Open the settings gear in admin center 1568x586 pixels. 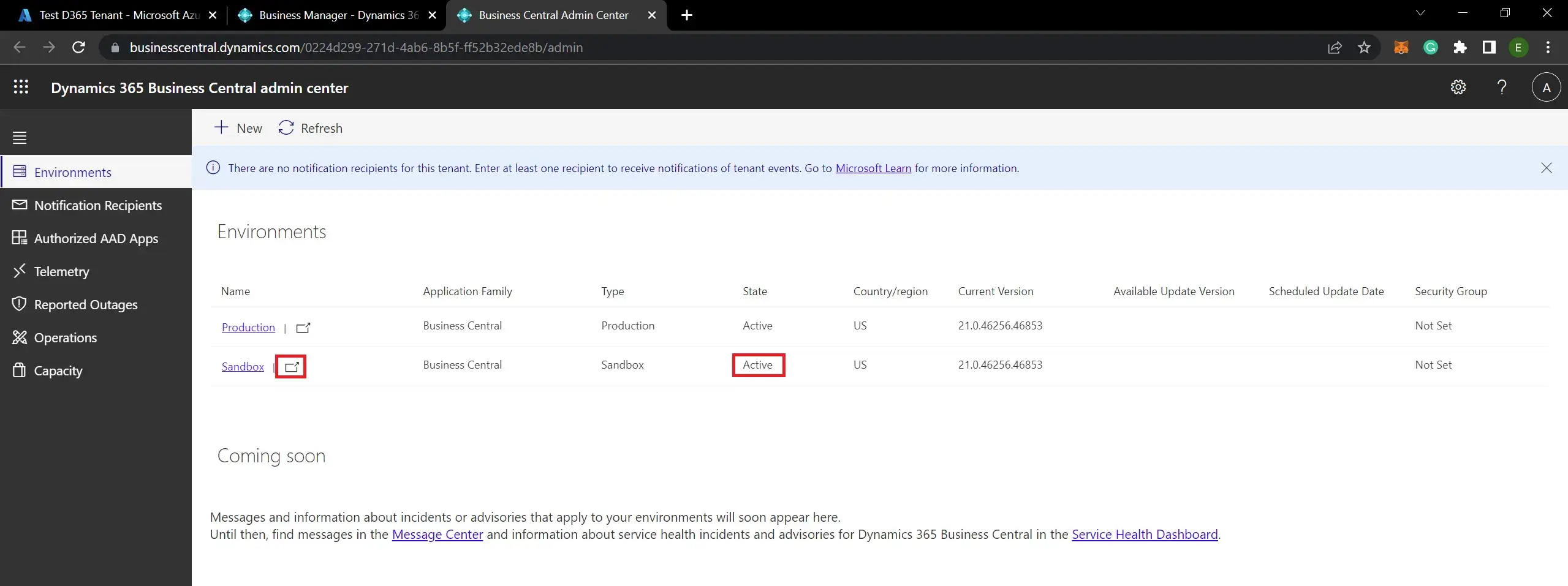[1458, 87]
